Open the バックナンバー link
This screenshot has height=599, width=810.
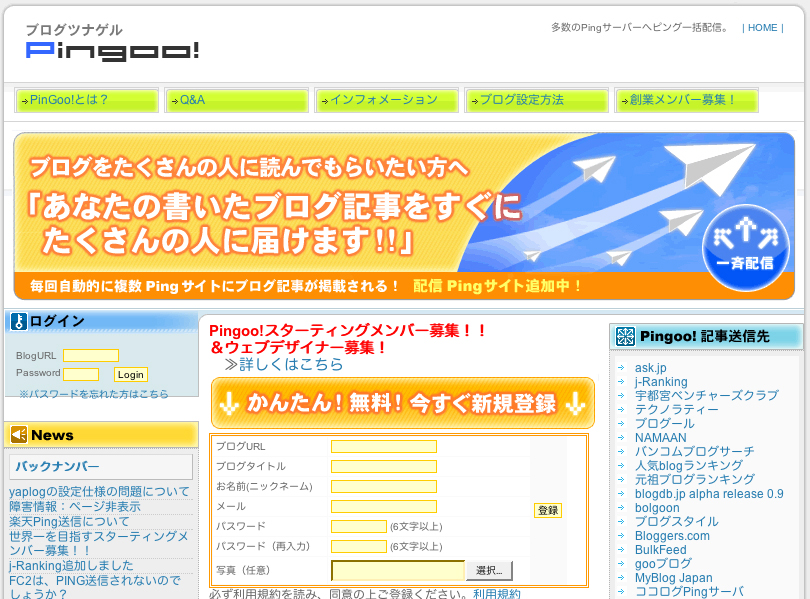coord(57,466)
